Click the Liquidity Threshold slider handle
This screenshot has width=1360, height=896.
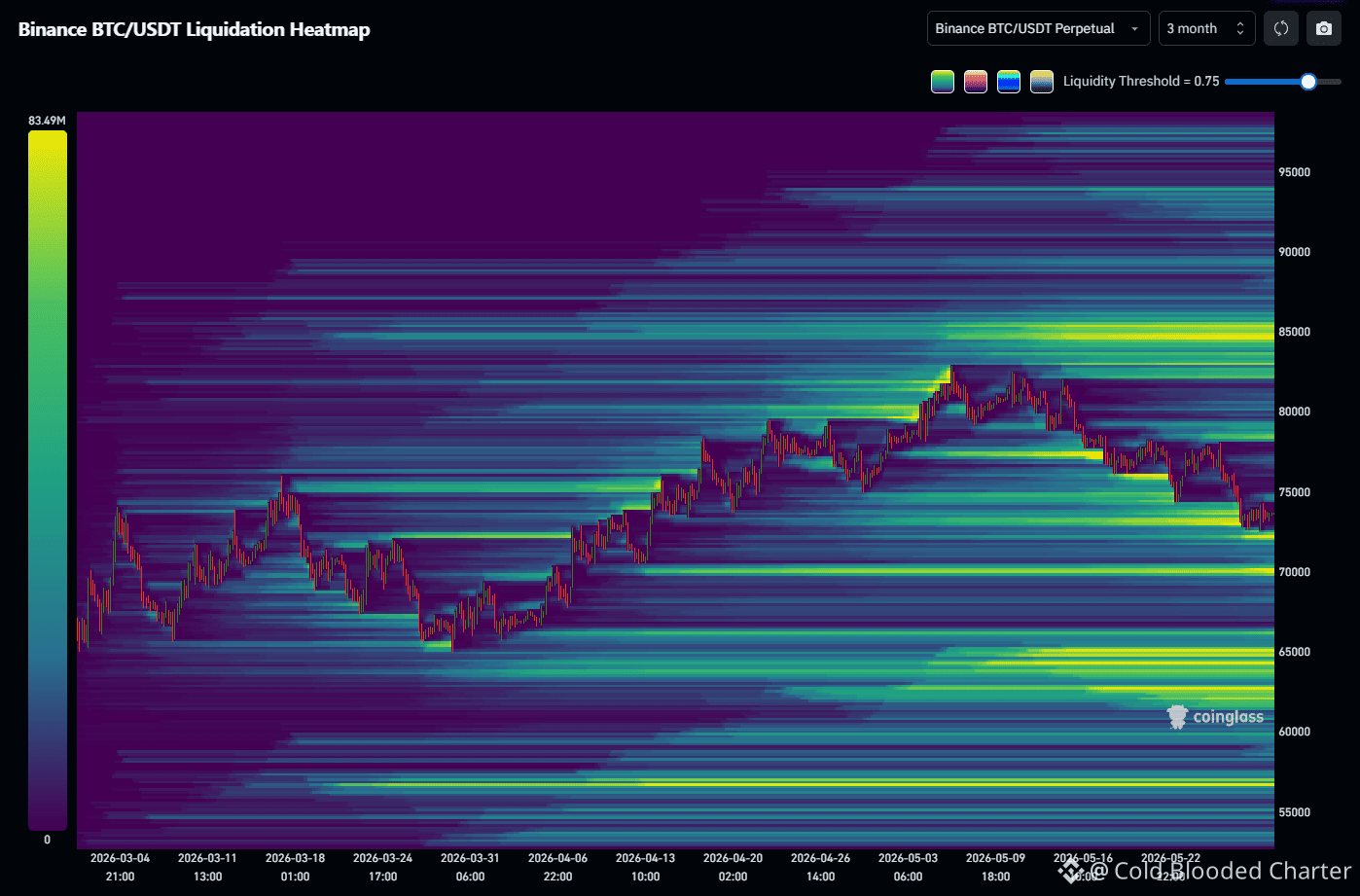pos(1308,82)
